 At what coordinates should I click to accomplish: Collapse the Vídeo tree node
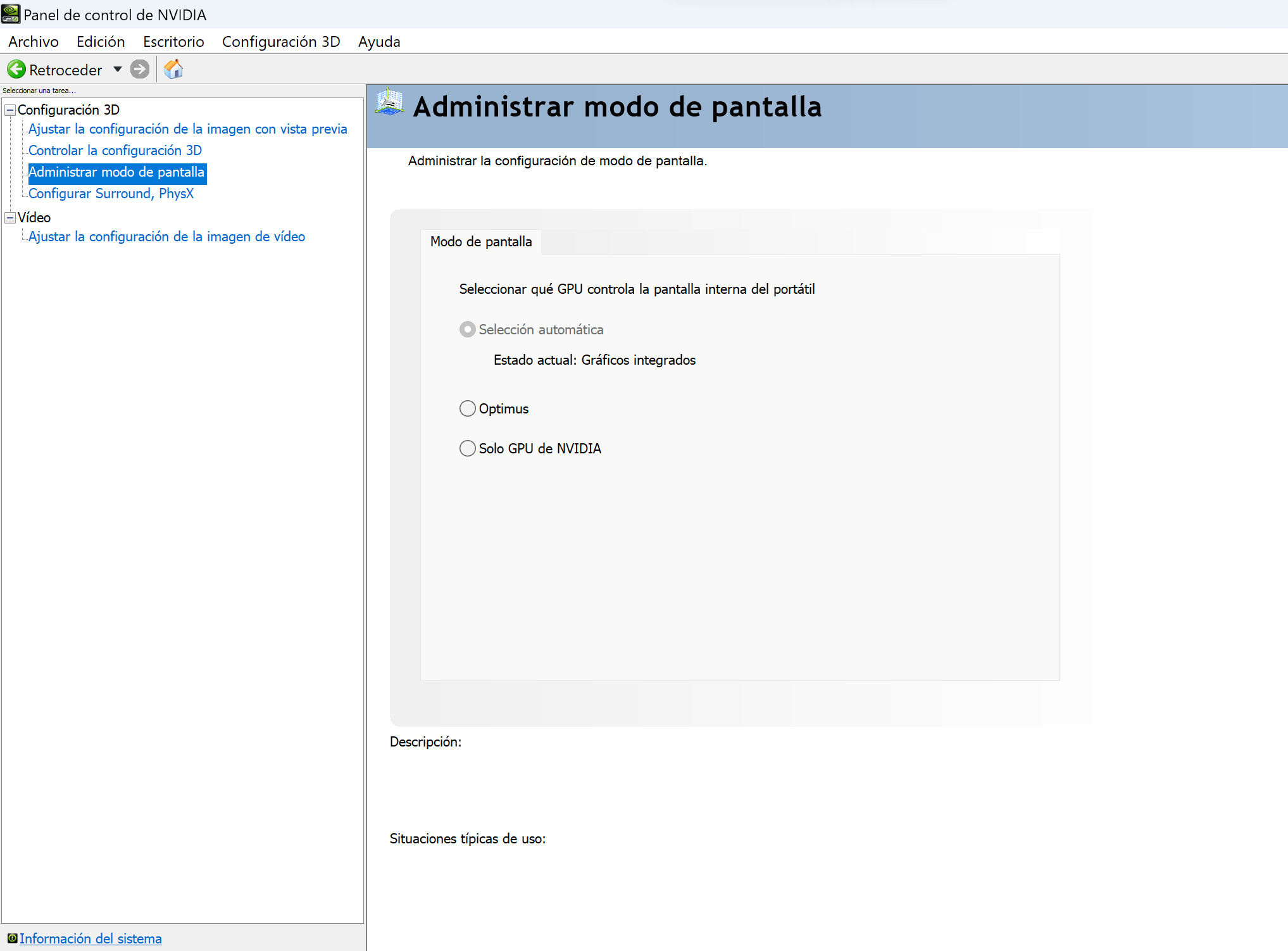click(x=10, y=218)
